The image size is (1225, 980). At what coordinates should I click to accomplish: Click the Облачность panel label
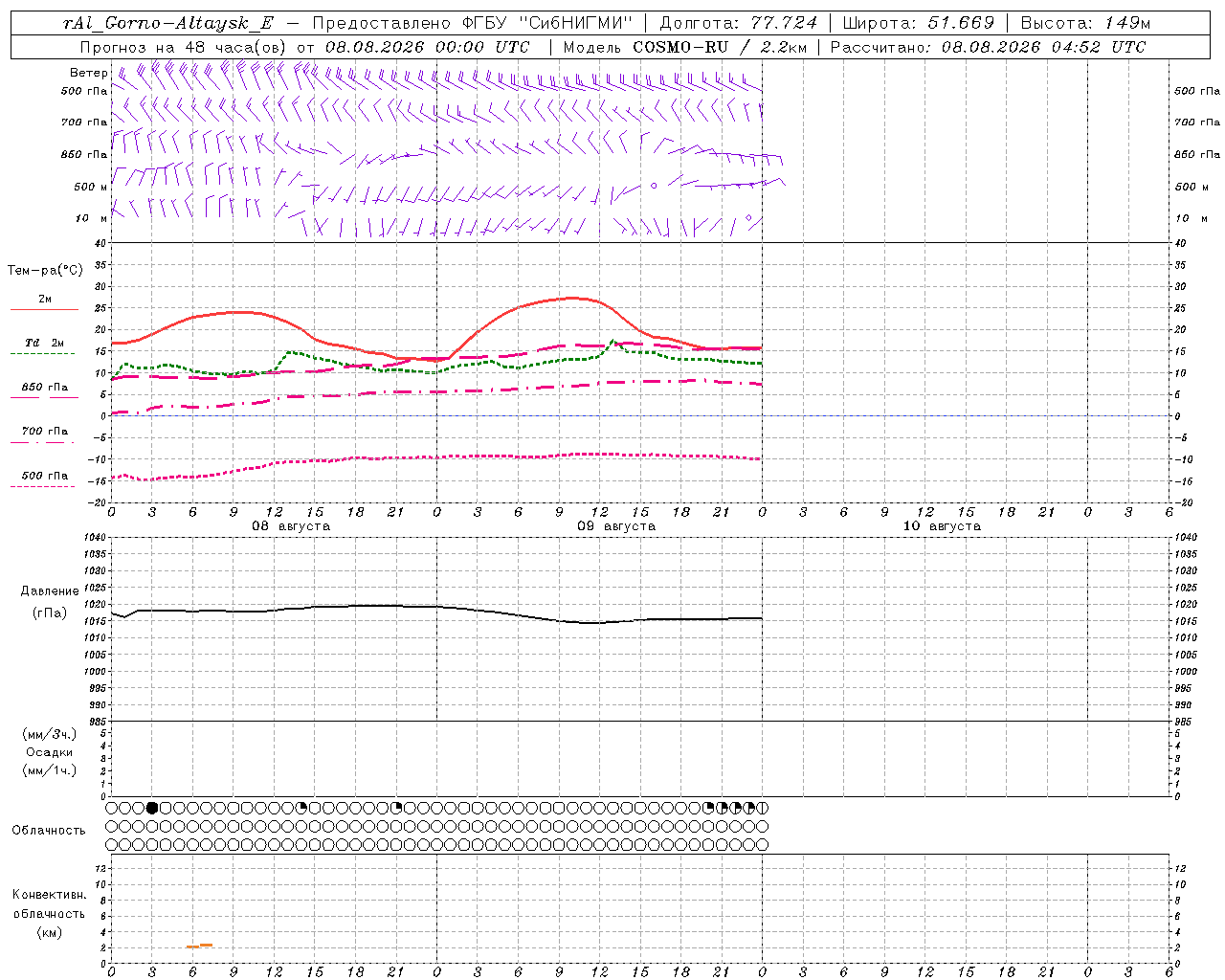pyautogui.click(x=49, y=830)
